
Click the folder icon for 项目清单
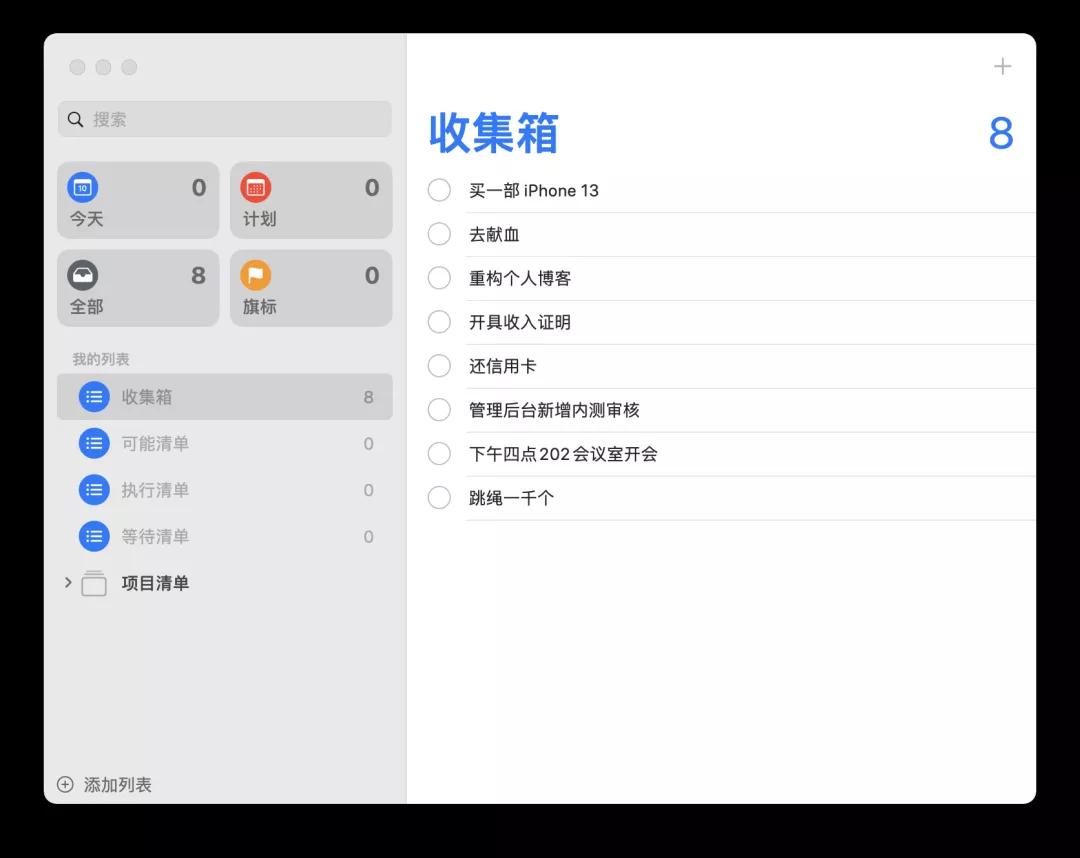(94, 583)
